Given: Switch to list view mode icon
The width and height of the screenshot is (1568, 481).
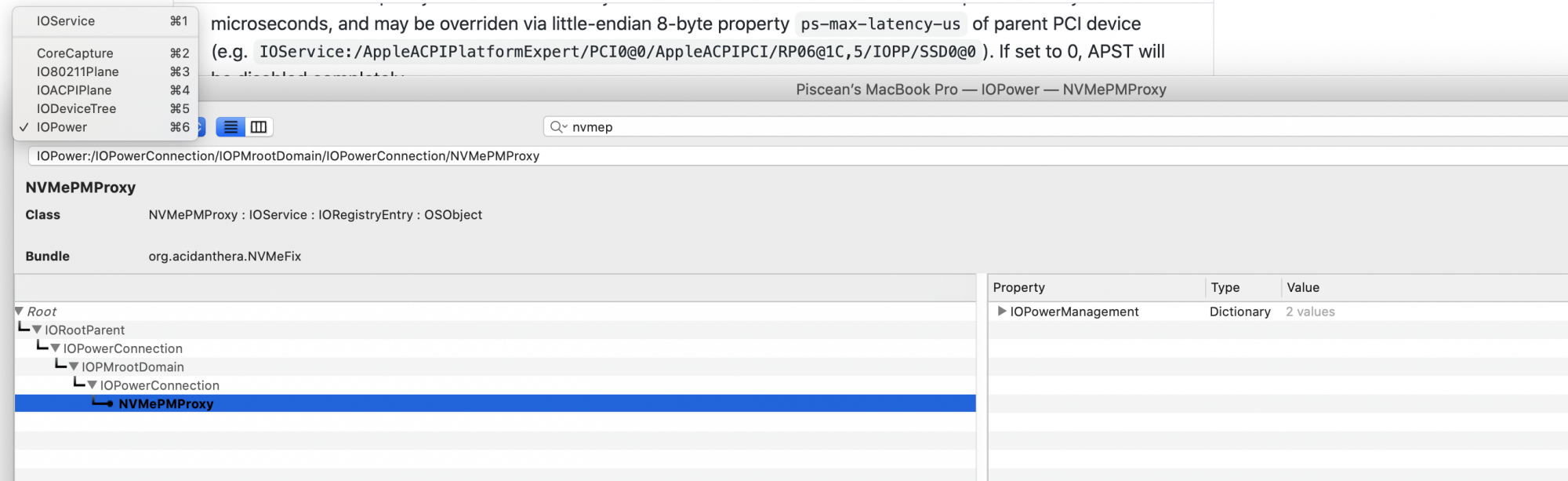Looking at the screenshot, I should (230, 127).
